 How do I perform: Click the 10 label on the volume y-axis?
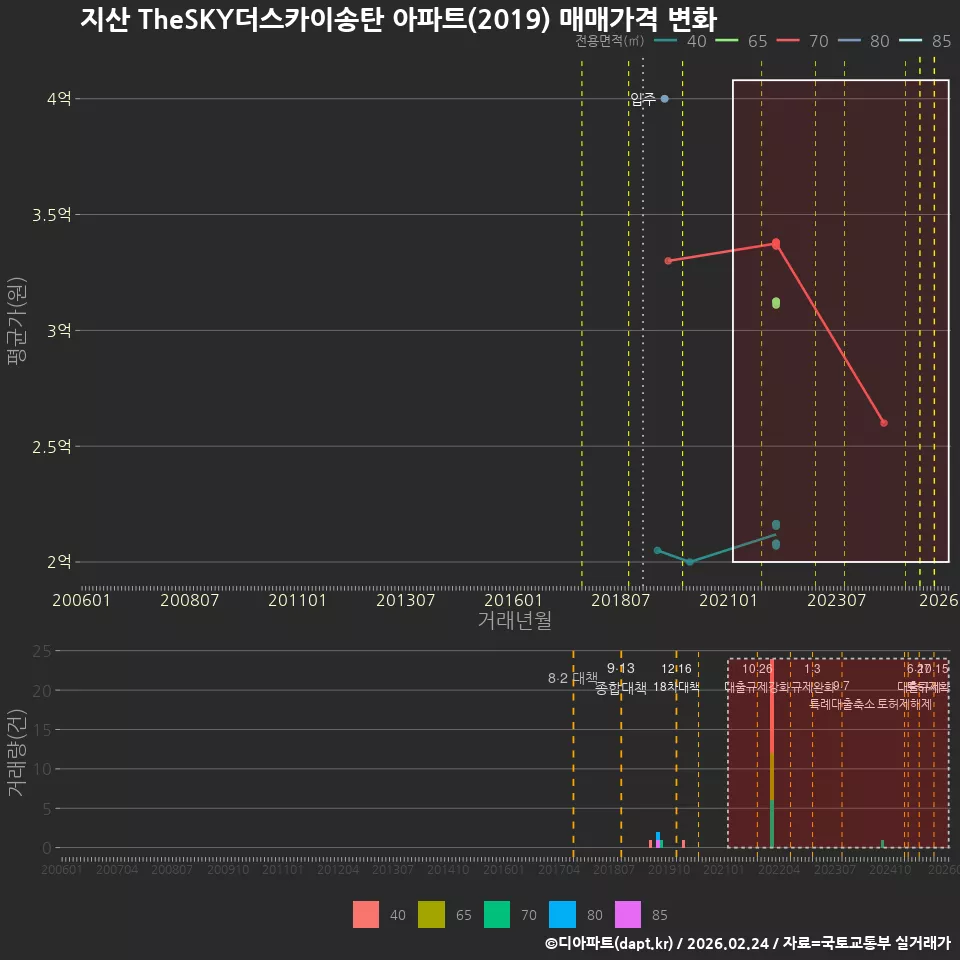pyautogui.click(x=42, y=769)
